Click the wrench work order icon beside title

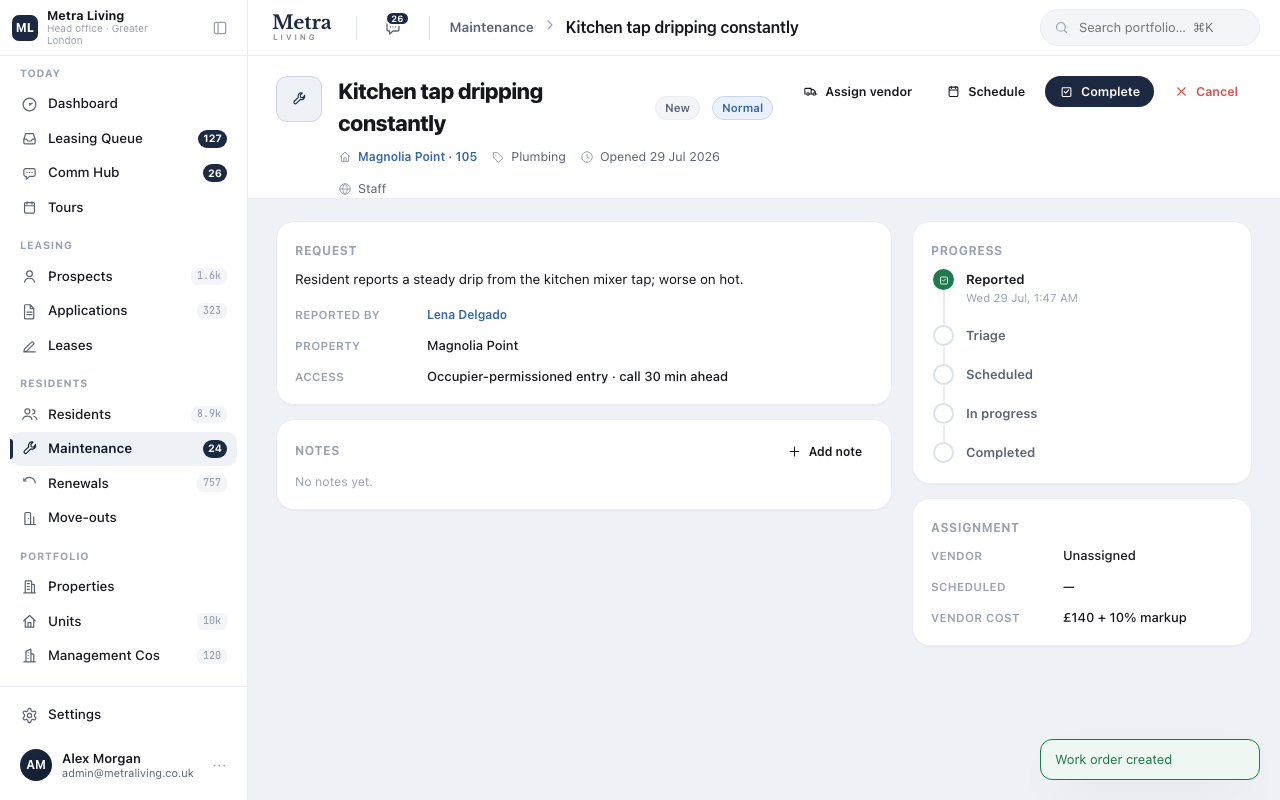(299, 99)
